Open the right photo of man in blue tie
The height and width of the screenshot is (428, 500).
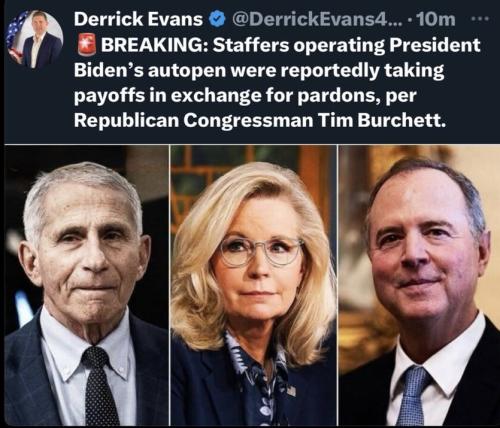(419, 285)
